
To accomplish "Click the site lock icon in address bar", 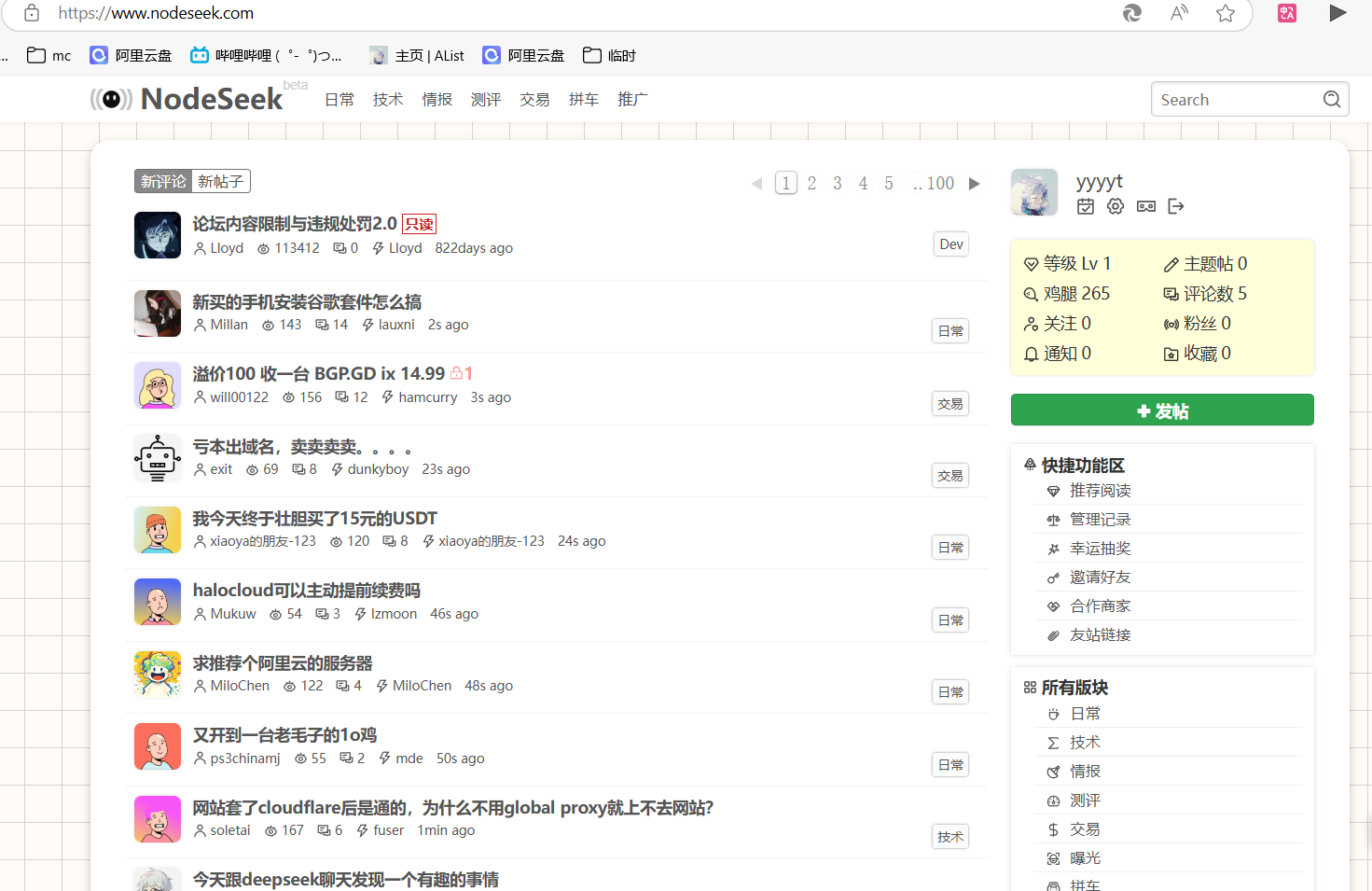I will click(x=32, y=13).
